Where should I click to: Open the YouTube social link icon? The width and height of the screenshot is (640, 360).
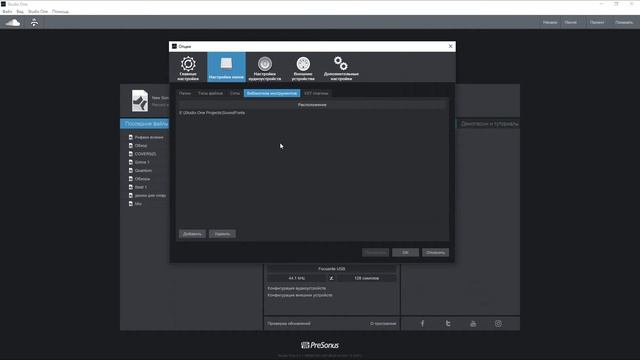tap(473, 324)
